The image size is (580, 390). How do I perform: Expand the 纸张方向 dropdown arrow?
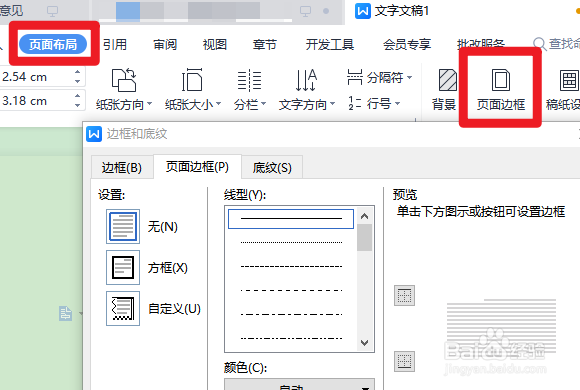click(x=149, y=104)
